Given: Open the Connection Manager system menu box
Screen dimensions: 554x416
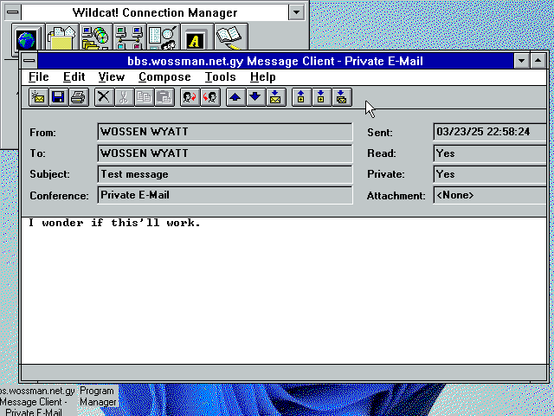Looking at the screenshot, I should [x=13, y=12].
